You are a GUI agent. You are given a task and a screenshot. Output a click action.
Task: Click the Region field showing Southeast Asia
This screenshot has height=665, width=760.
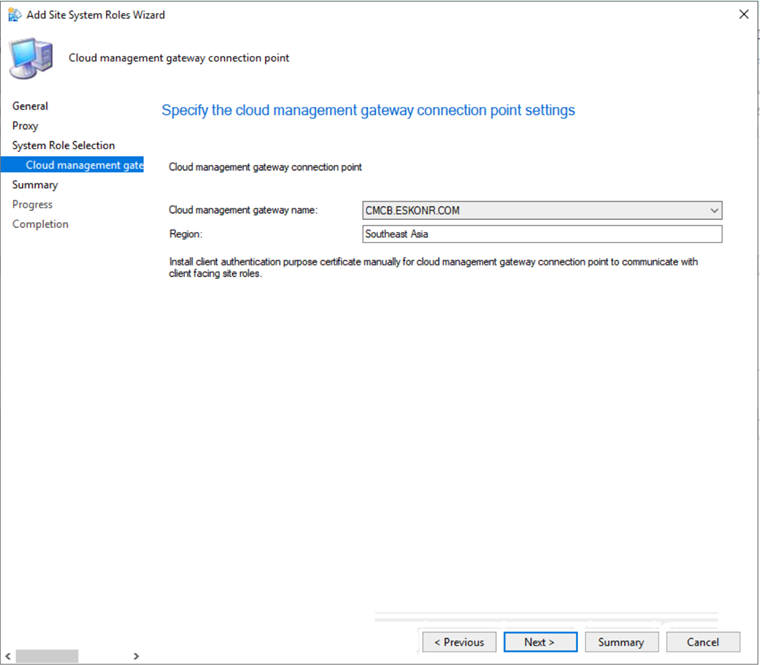point(542,234)
